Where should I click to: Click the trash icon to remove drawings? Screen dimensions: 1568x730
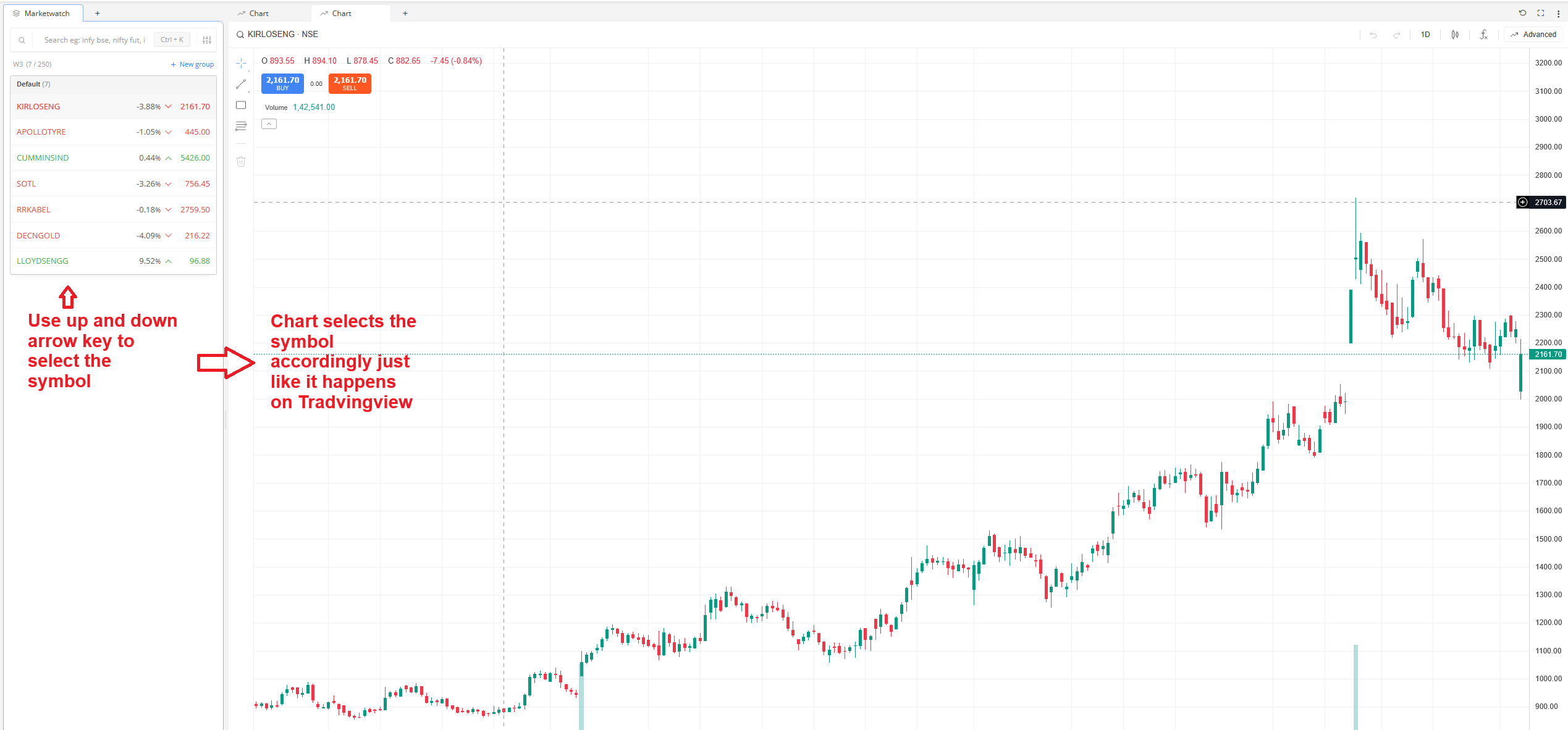(241, 161)
